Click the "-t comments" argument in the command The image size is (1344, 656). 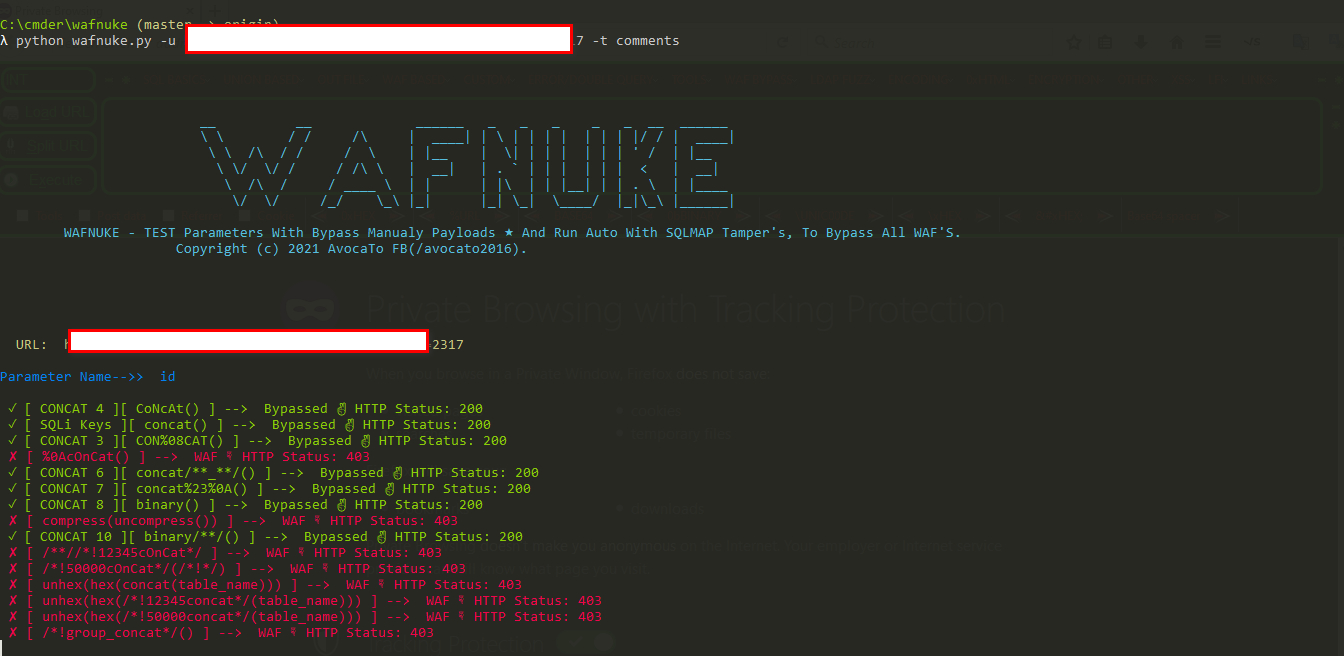click(x=636, y=41)
